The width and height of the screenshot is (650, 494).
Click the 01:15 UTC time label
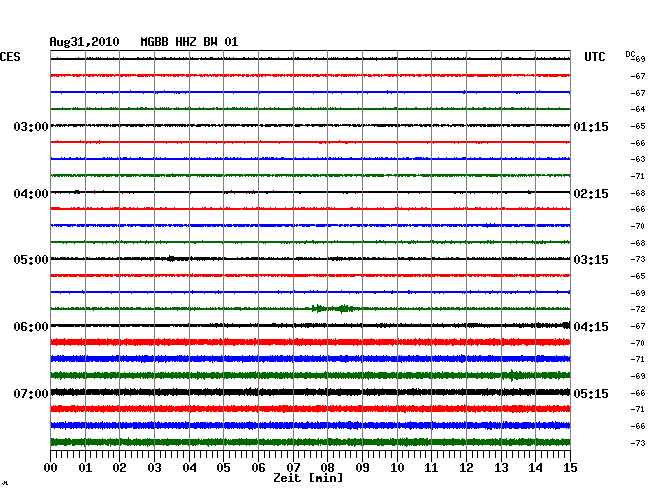(591, 127)
